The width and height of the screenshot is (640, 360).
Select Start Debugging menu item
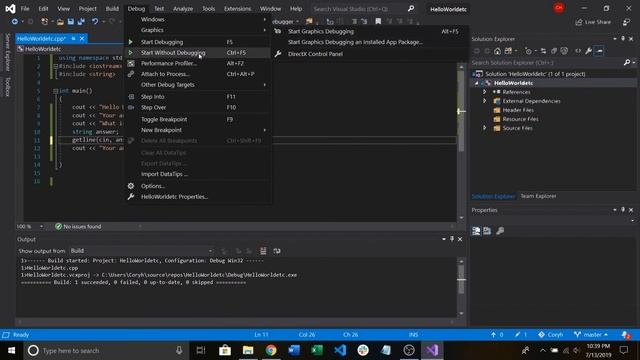click(198, 42)
